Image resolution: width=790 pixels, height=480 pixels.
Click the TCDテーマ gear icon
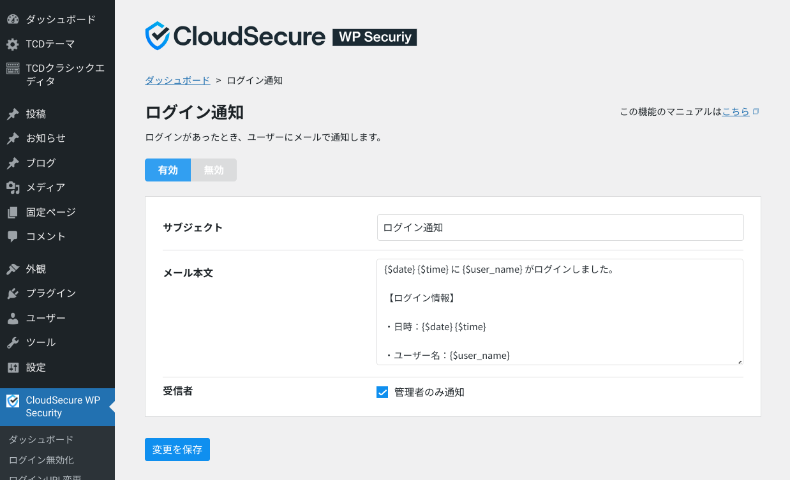coord(13,44)
